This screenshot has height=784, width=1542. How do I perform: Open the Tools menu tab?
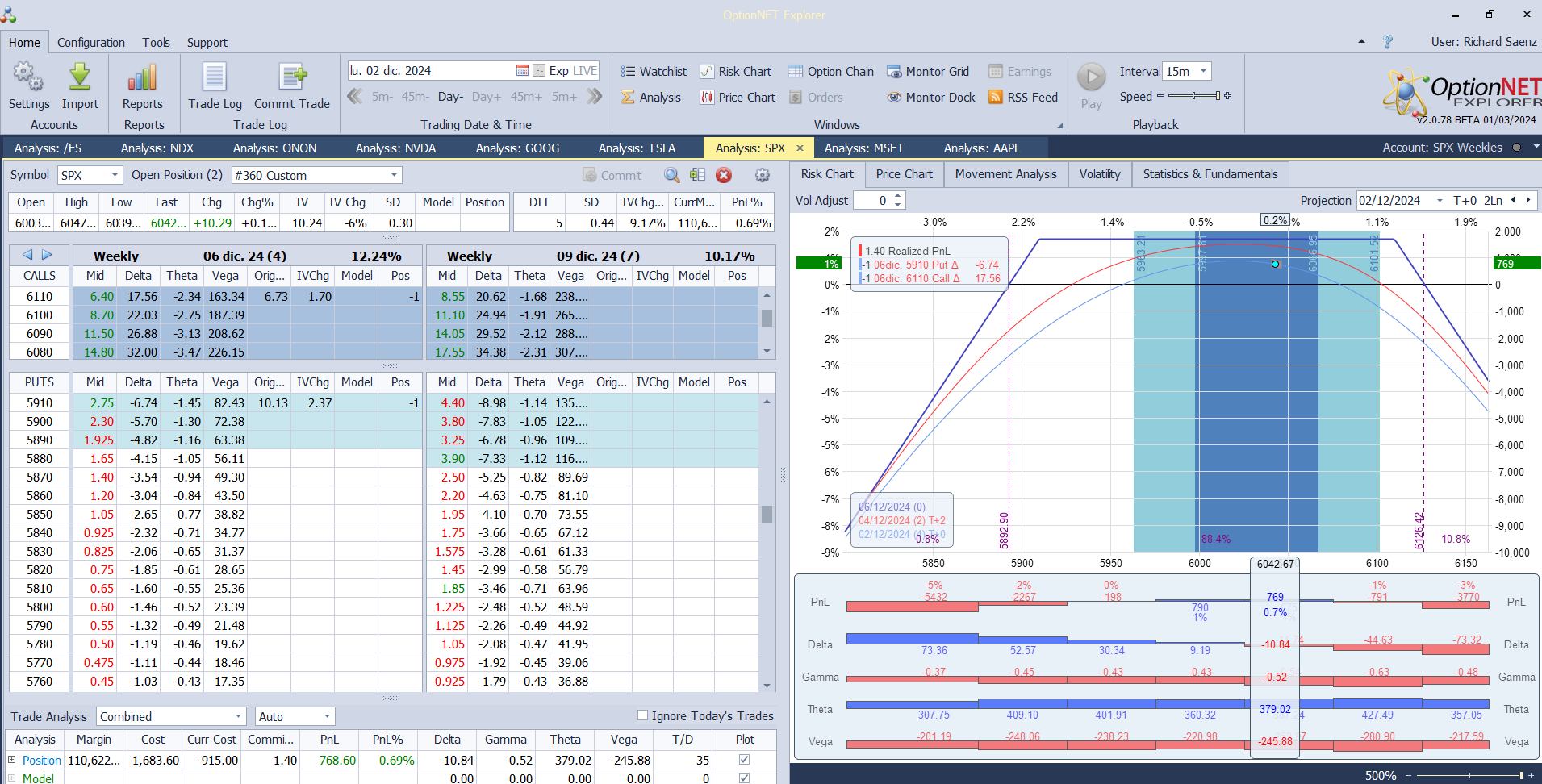[x=156, y=42]
